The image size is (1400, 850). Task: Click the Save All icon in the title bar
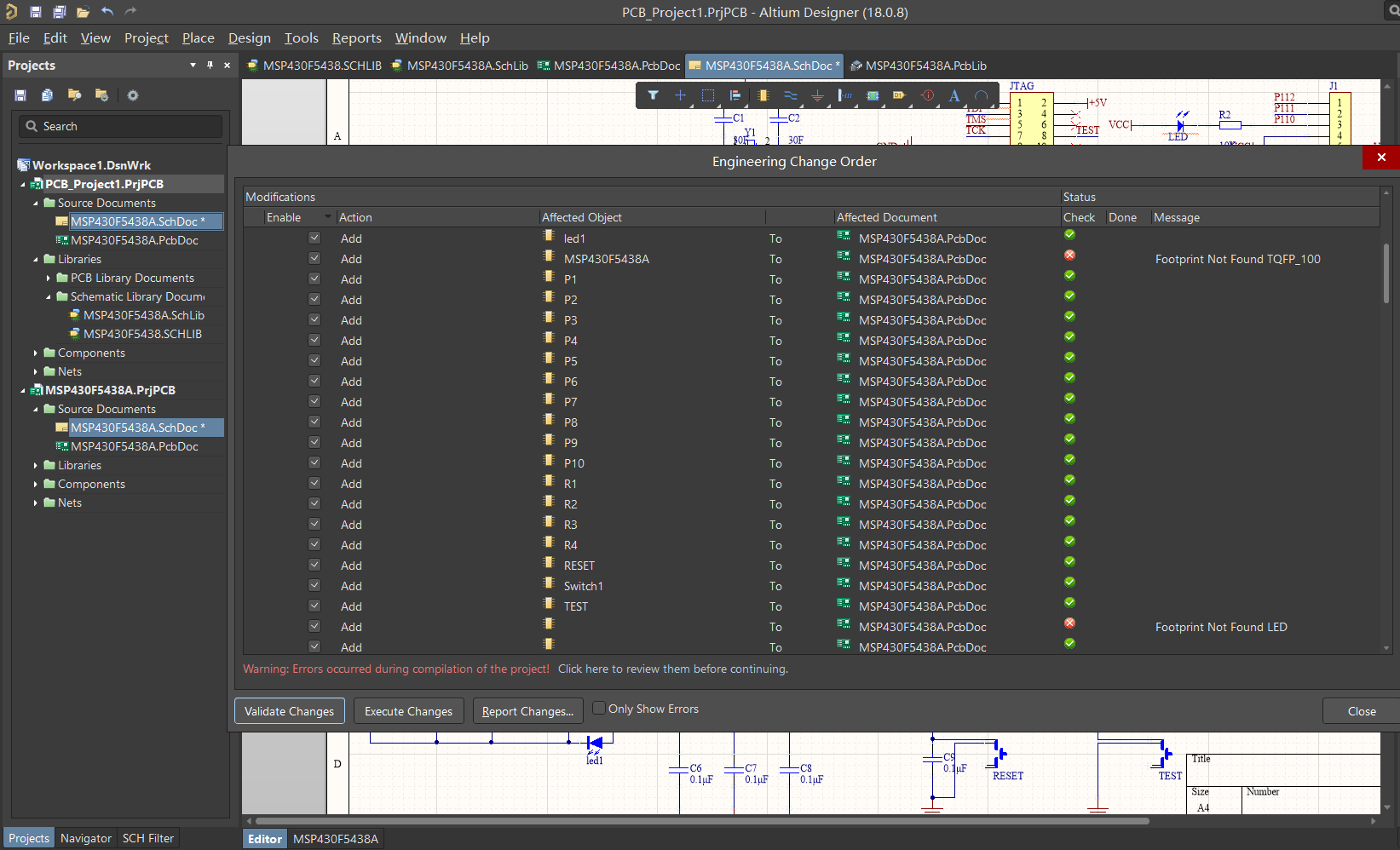[59, 12]
